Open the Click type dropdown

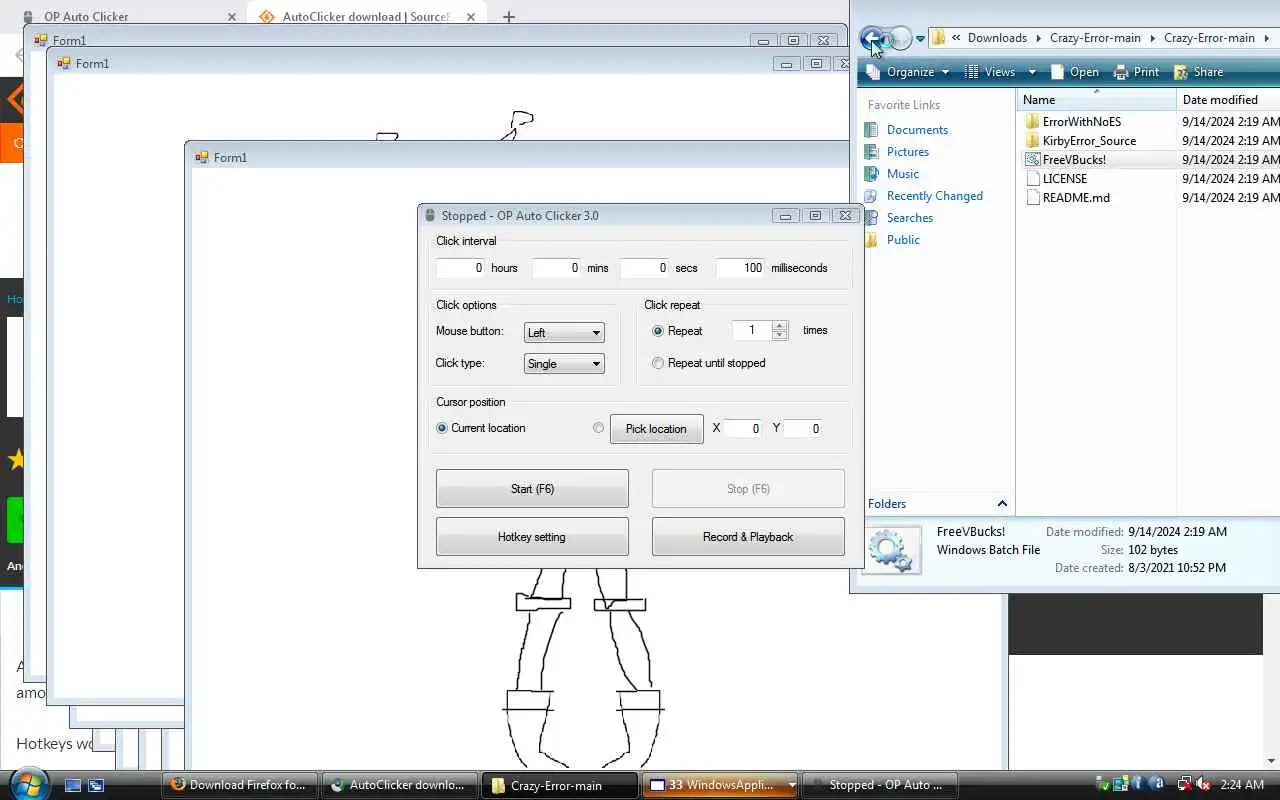pos(564,364)
